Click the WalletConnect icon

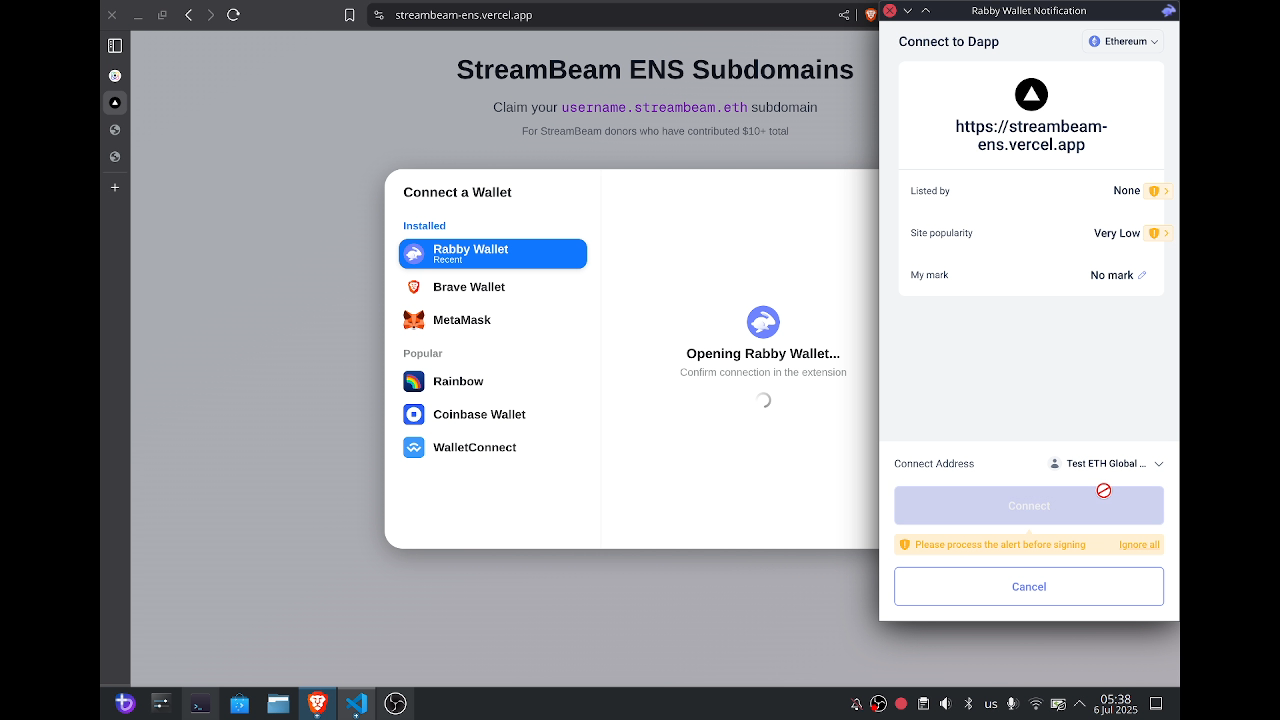414,447
